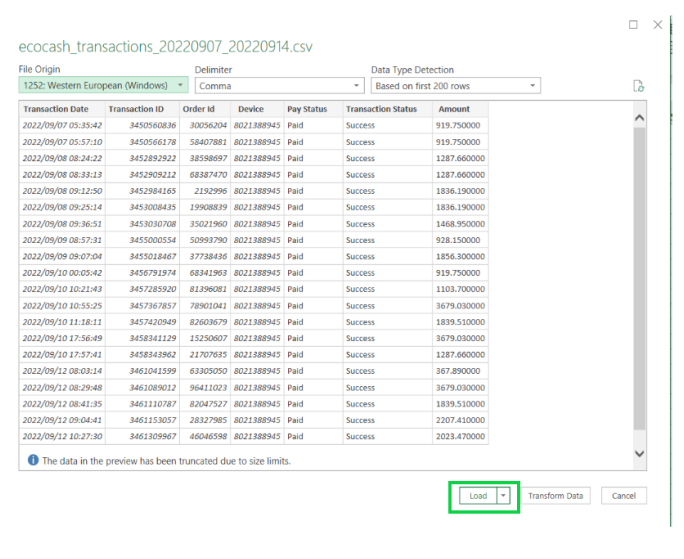Screen dimensions: 684x559
Task: Select the Transaction Status column header
Action: pyautogui.click(x=387, y=109)
